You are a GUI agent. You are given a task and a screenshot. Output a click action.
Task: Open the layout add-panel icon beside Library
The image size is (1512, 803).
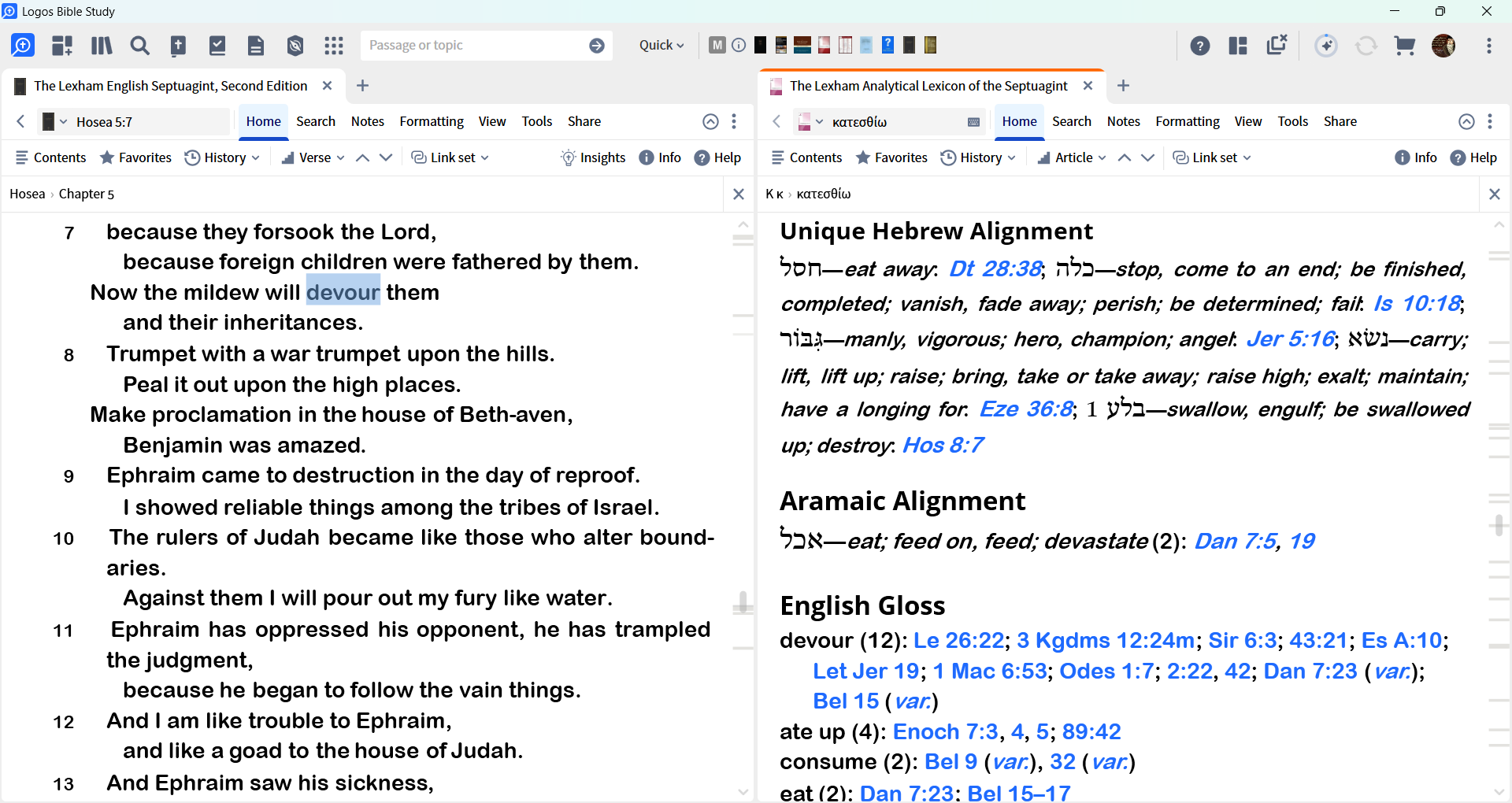pyautogui.click(x=62, y=46)
